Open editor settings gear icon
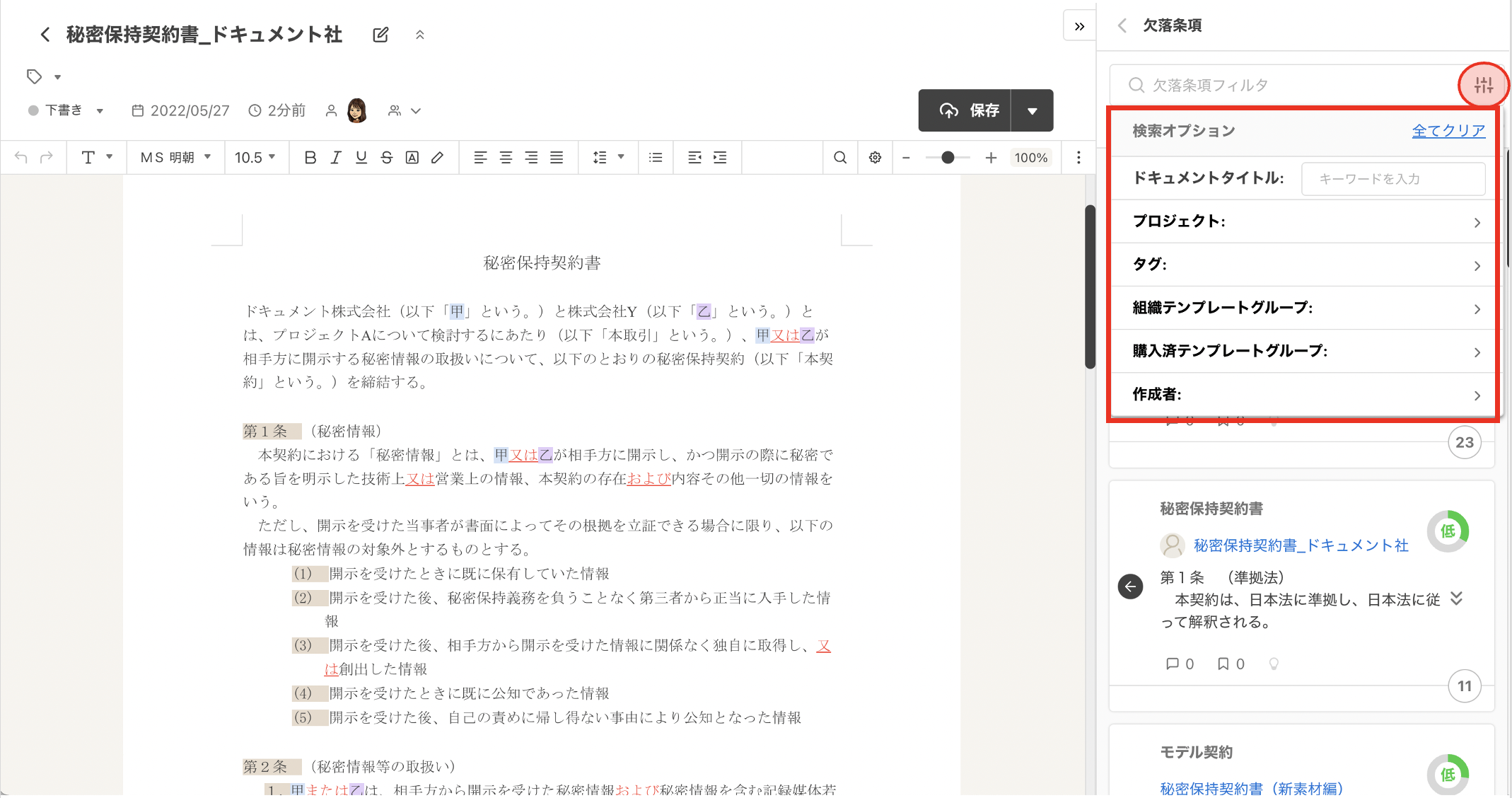1512x798 pixels. pyautogui.click(x=875, y=158)
